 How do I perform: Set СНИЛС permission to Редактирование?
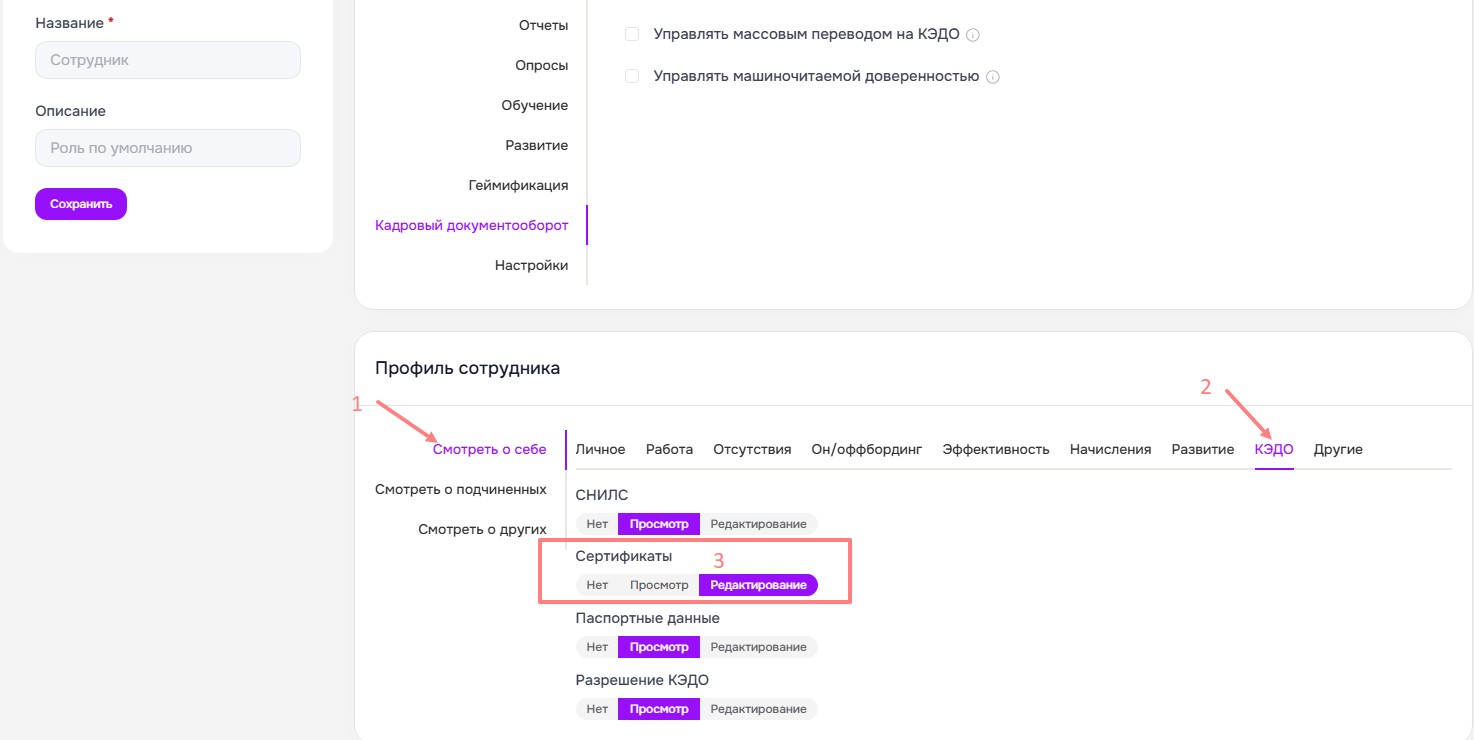[x=758, y=524]
